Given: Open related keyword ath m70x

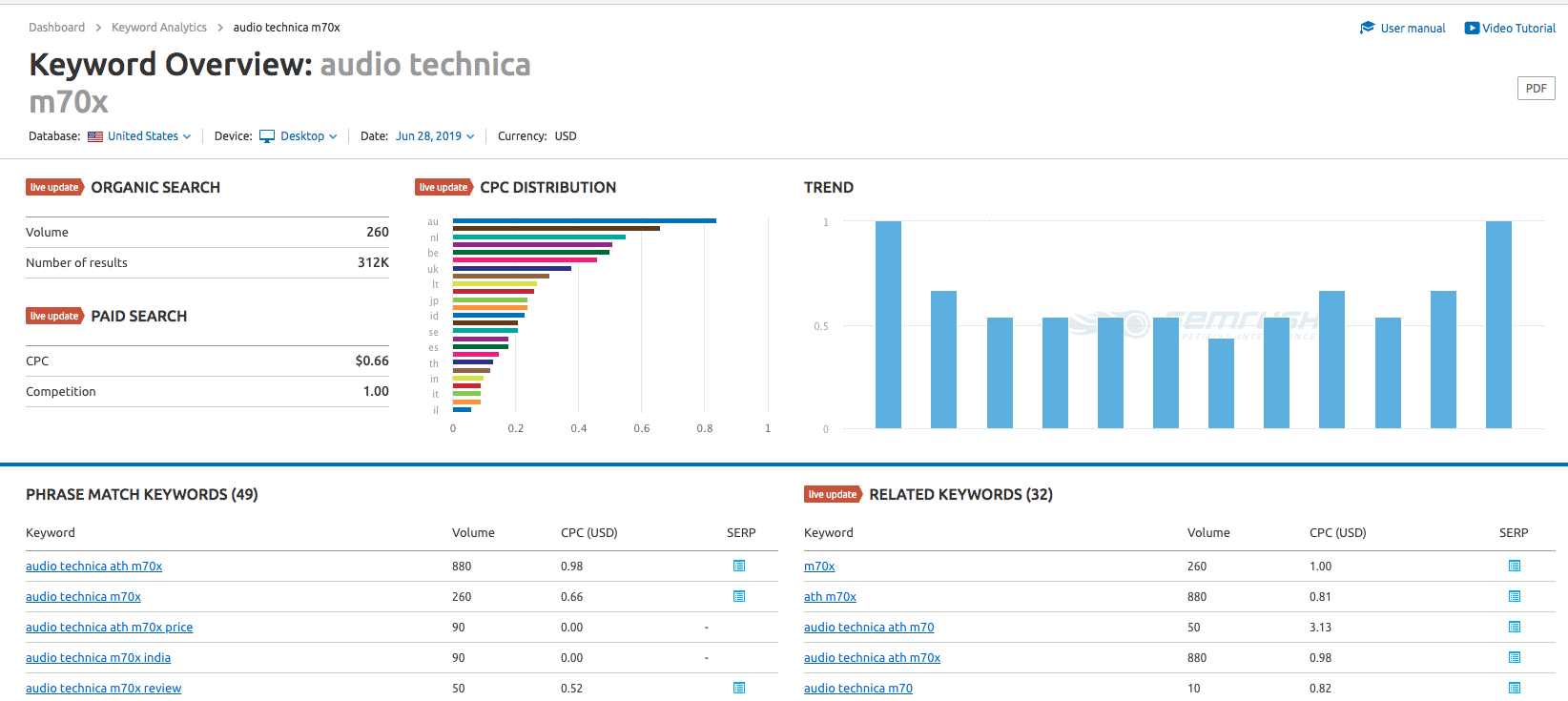Looking at the screenshot, I should coord(830,596).
